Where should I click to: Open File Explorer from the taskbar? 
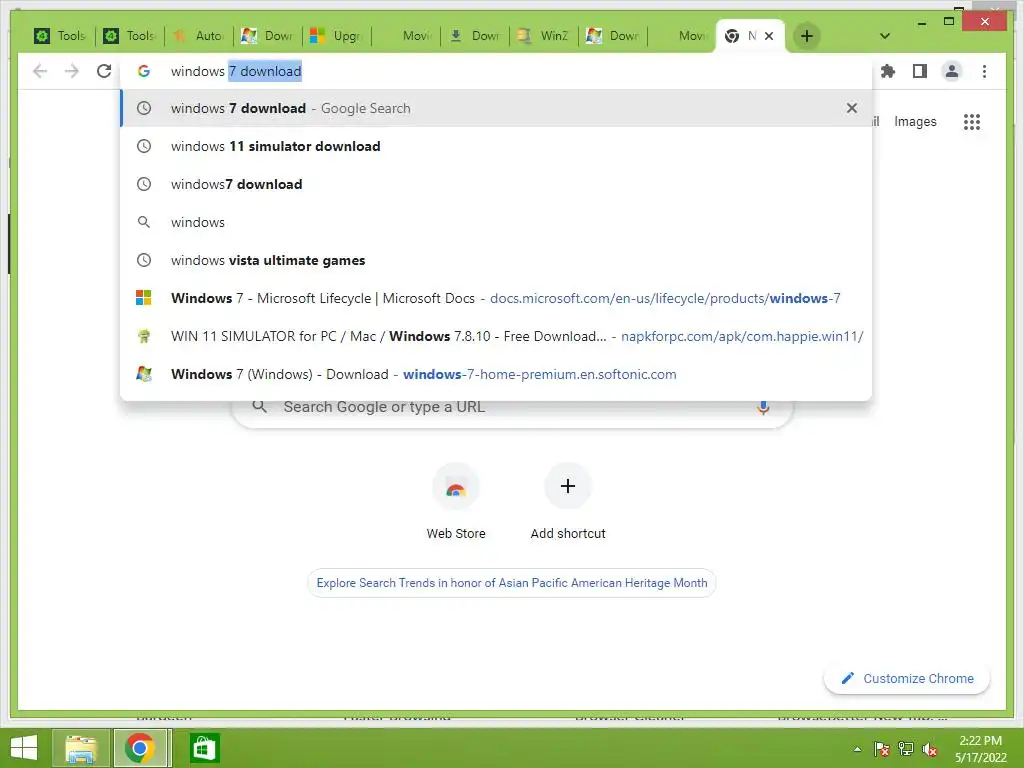pos(80,748)
